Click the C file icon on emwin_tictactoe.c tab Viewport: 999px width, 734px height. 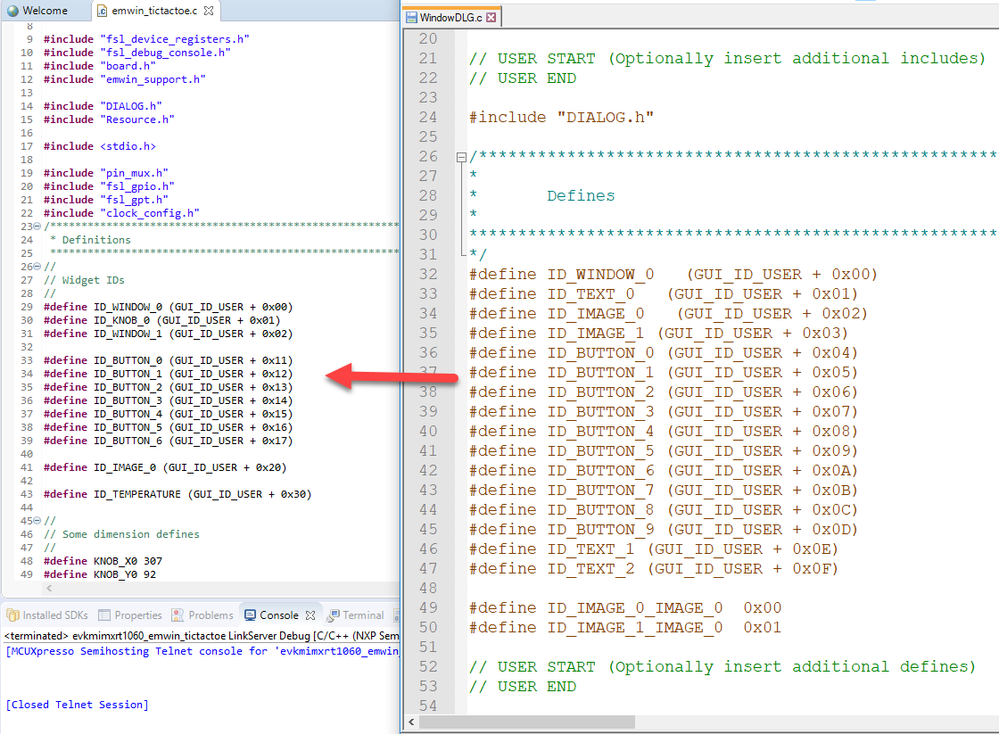[x=102, y=11]
